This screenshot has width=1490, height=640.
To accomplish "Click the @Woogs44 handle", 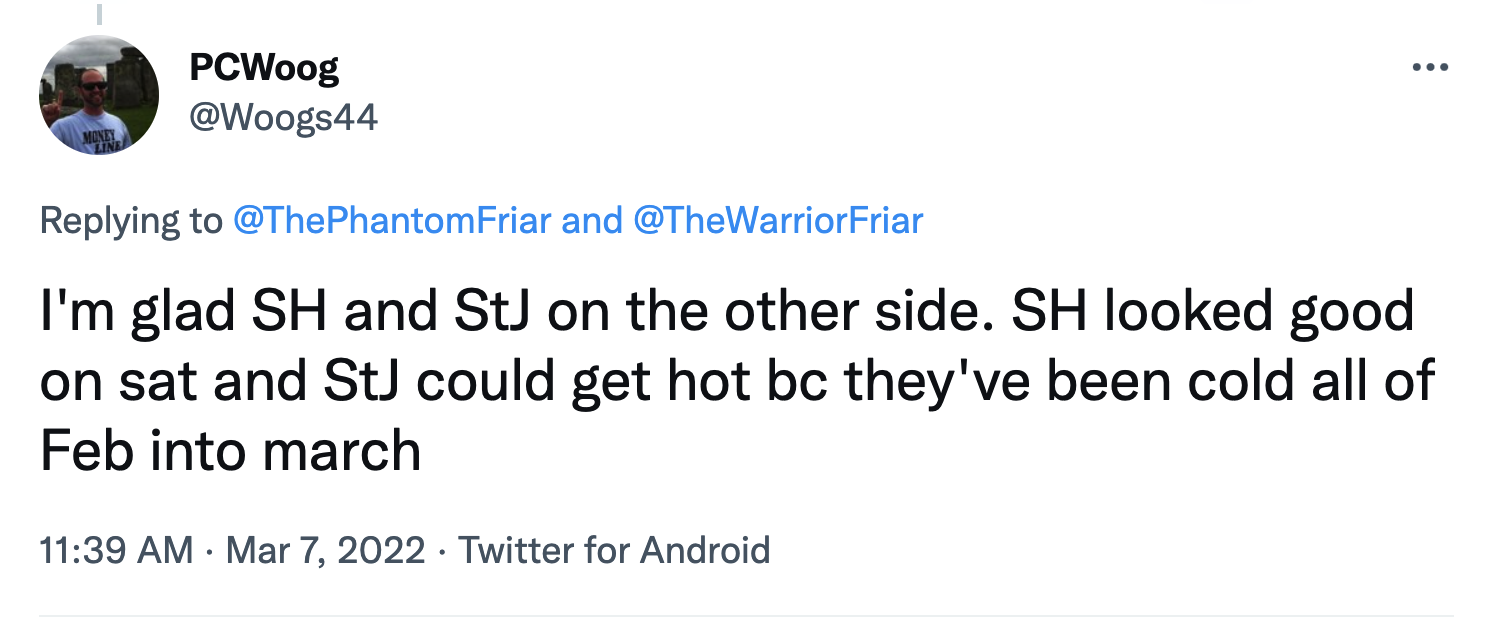I will (x=283, y=118).
